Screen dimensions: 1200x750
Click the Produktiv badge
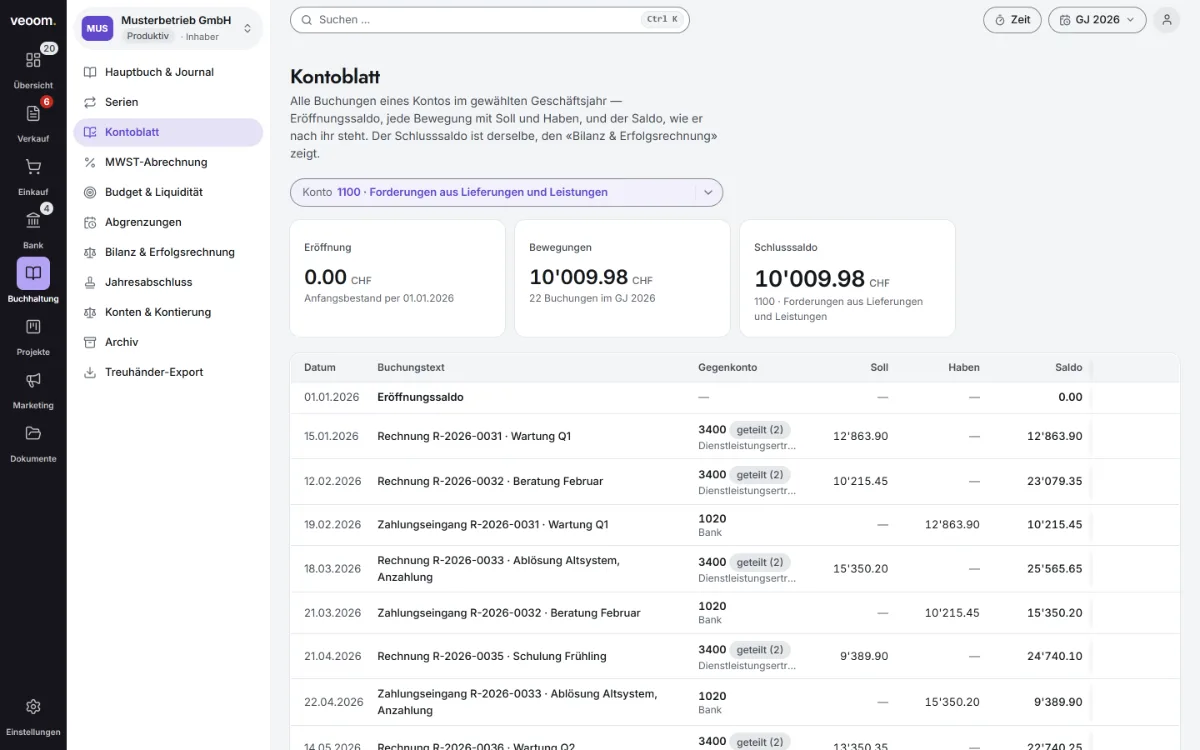click(x=148, y=36)
